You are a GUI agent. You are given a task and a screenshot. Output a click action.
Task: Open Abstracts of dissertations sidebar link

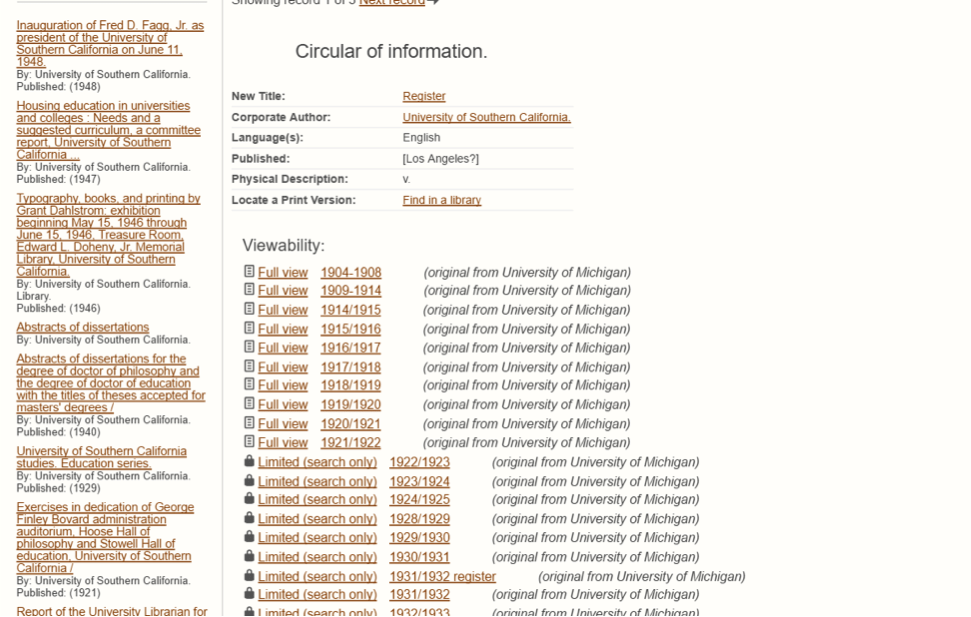pos(82,327)
